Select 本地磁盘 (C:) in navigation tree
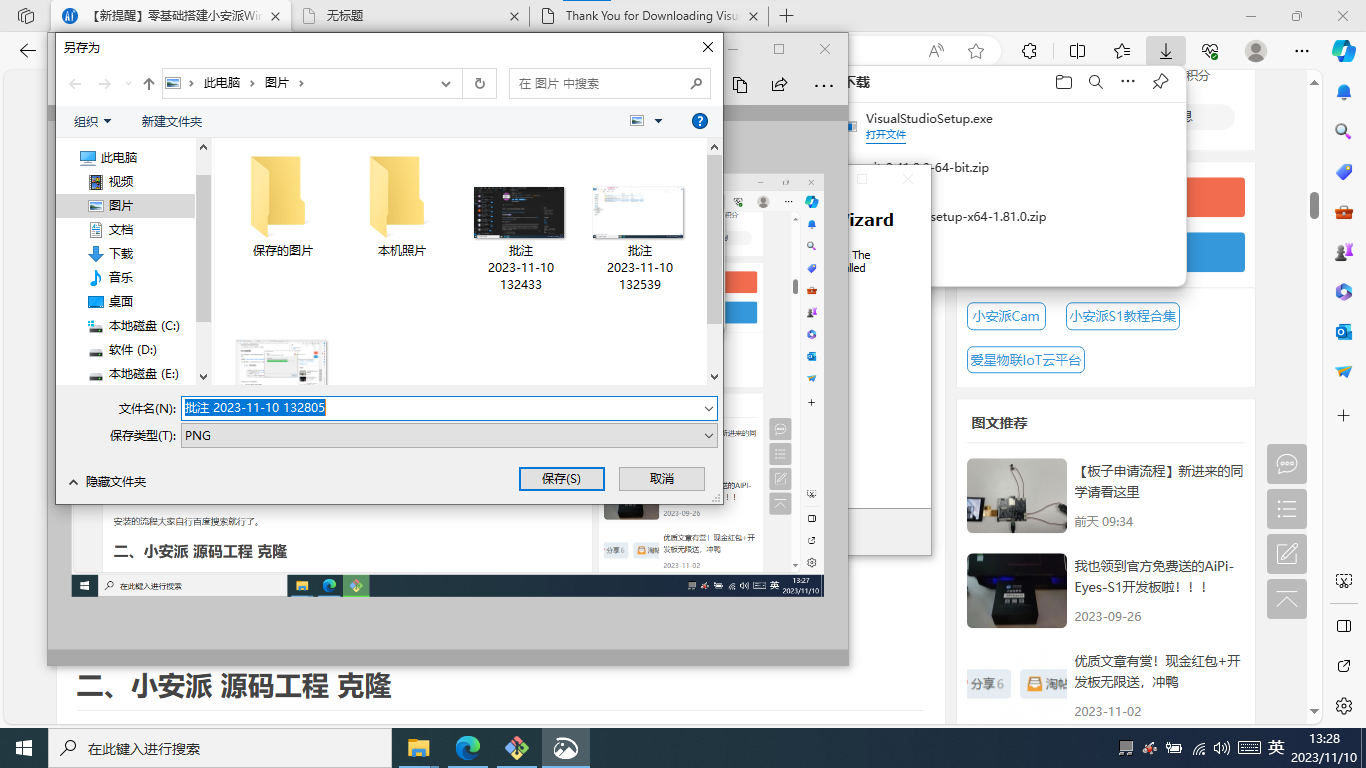The width and height of the screenshot is (1366, 768). pos(133,325)
